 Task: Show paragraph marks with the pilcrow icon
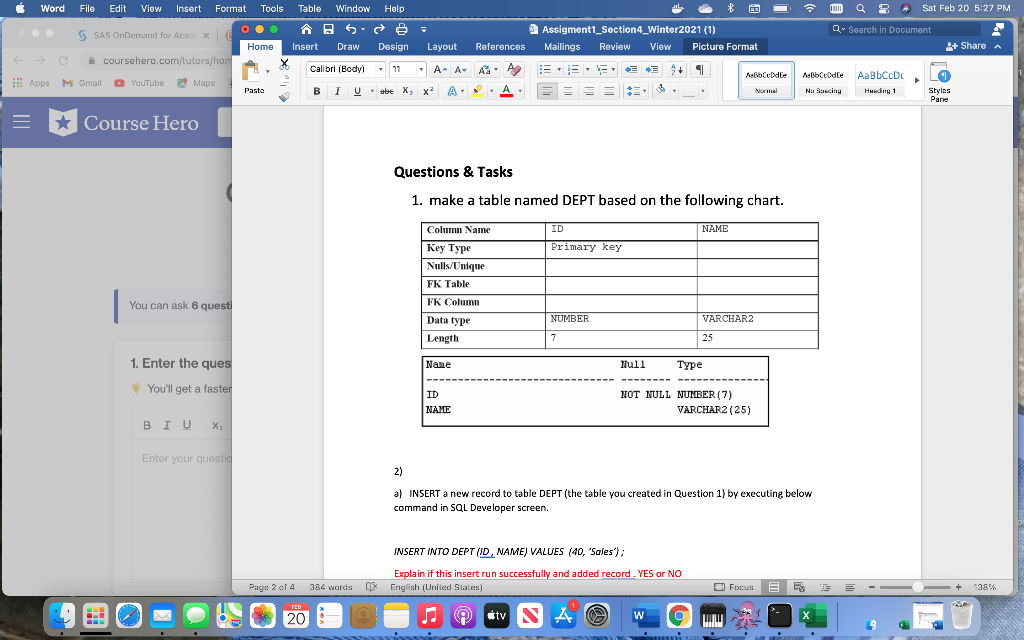pos(701,69)
